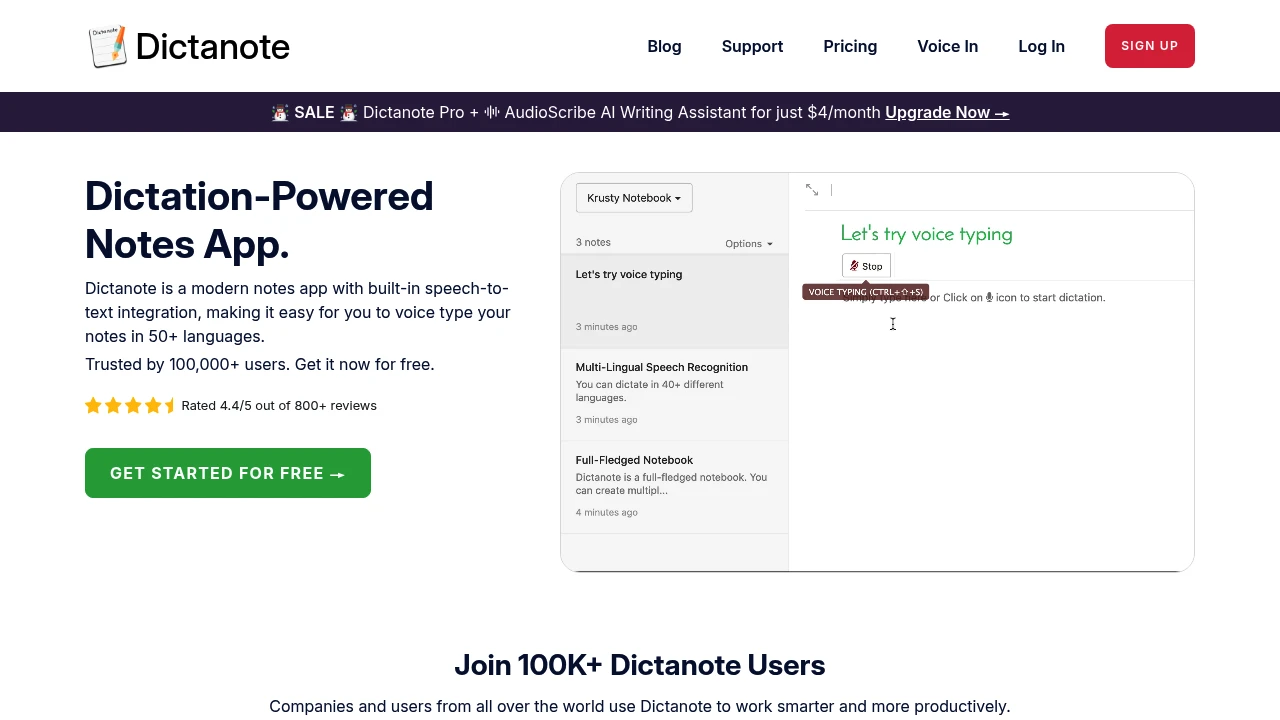Follow the Upgrade Now sale link
Viewport: 1280px width, 720px height.
(947, 112)
